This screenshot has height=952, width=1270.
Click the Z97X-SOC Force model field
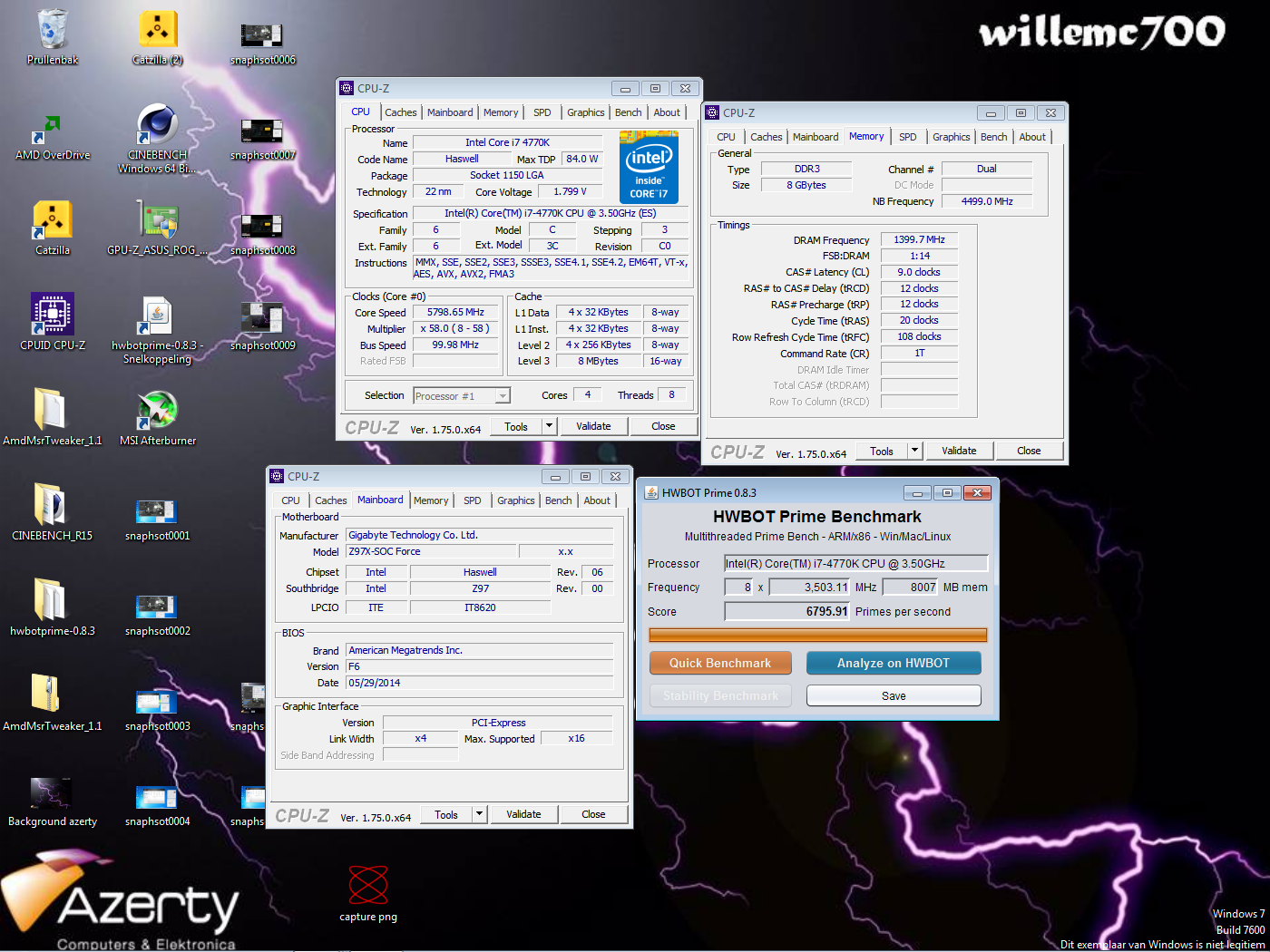point(431,551)
